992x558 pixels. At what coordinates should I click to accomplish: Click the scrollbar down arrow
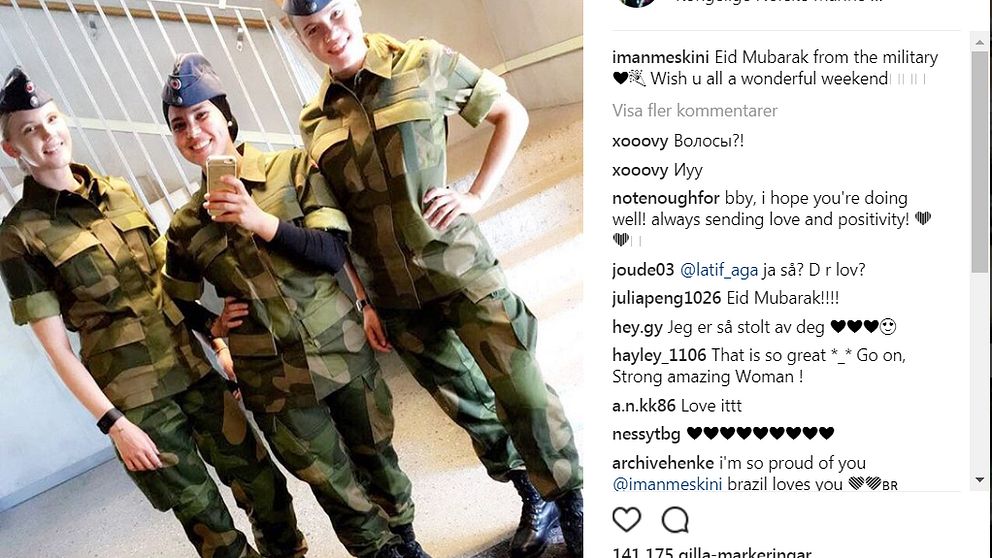[981, 480]
